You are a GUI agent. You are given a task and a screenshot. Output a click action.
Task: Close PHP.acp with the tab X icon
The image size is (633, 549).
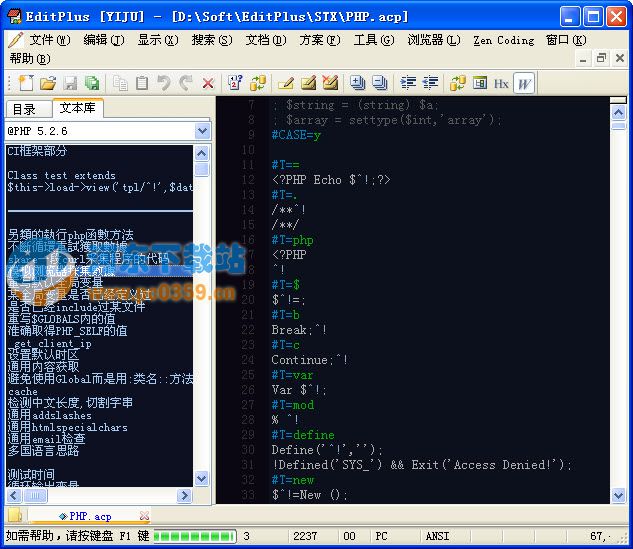144,515
